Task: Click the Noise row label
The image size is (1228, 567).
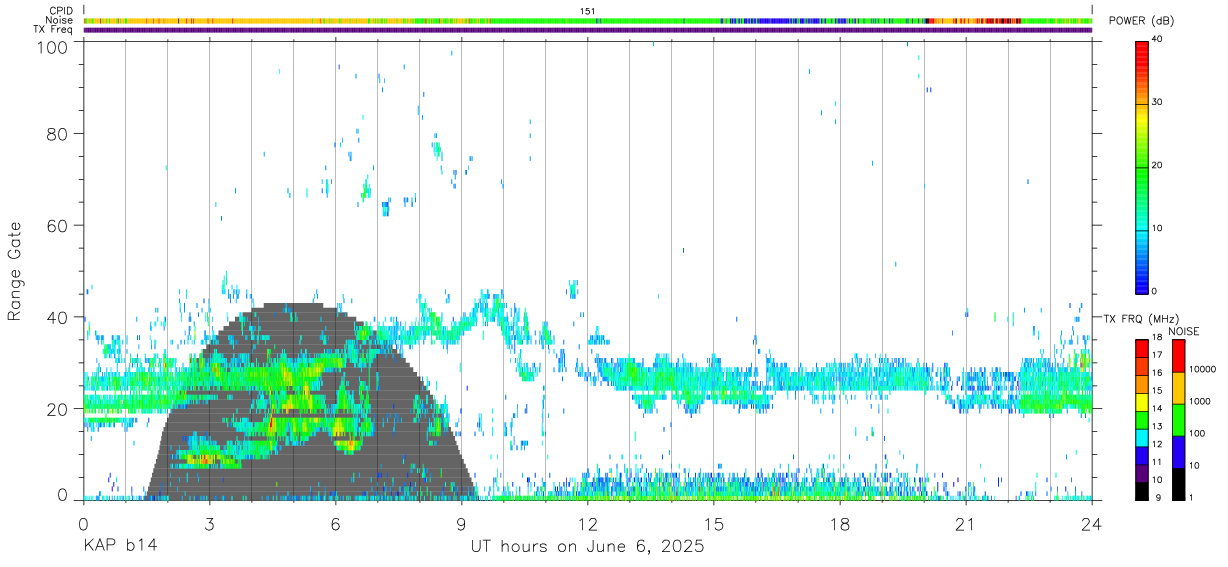Action: (x=58, y=20)
